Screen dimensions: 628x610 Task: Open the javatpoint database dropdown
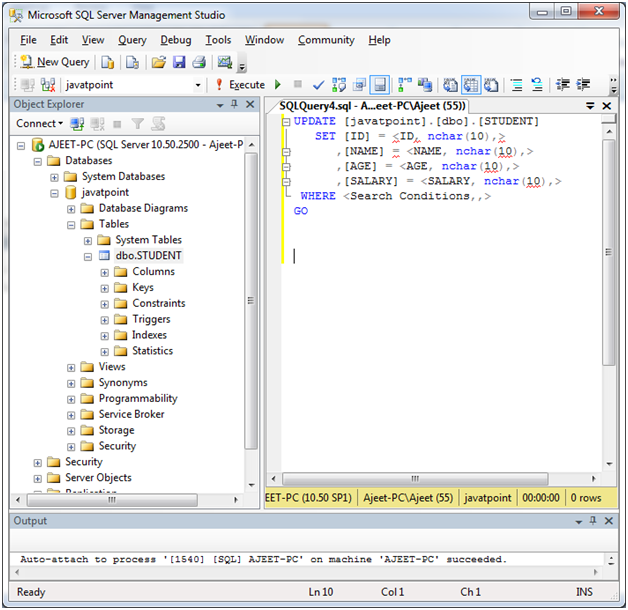[197, 85]
